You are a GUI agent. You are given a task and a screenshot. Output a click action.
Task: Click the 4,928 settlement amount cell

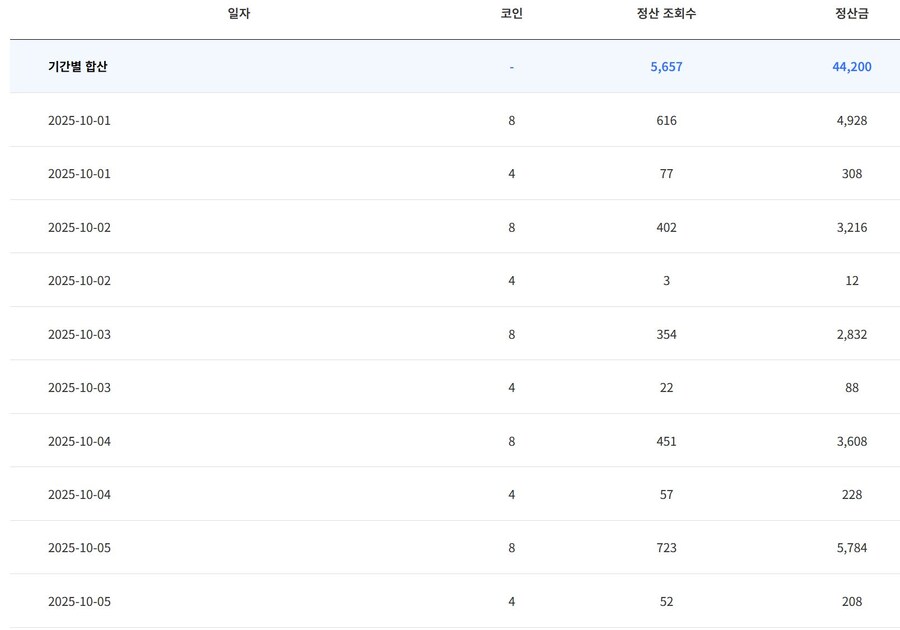pyautogui.click(x=851, y=121)
